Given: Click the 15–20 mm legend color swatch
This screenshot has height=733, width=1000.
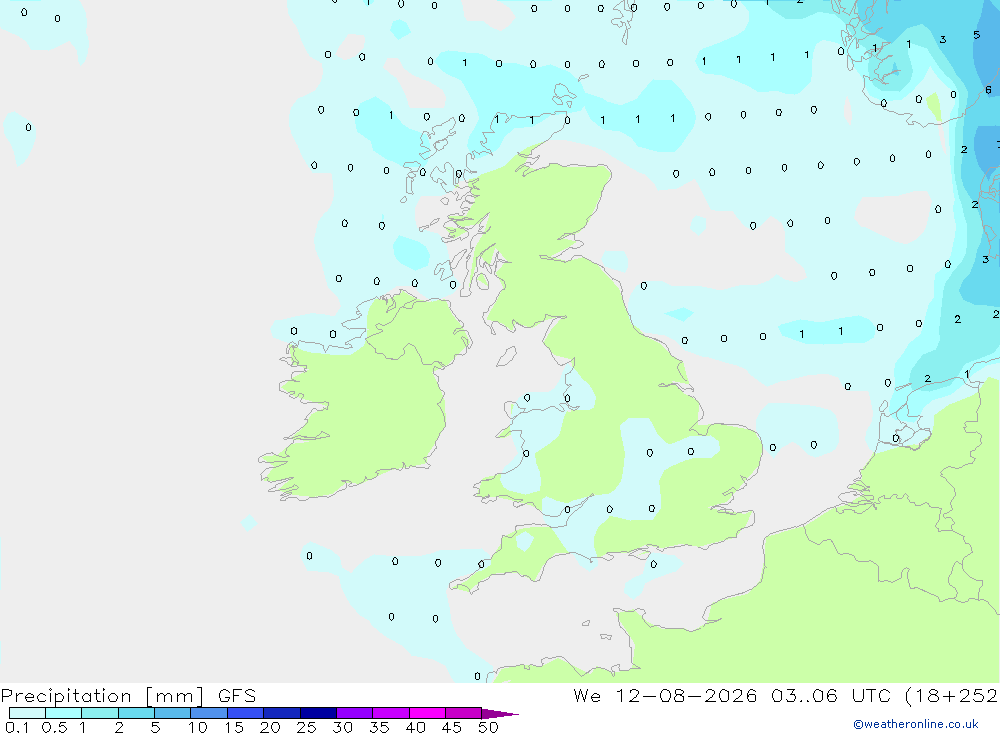Looking at the screenshot, I should pos(246,713).
